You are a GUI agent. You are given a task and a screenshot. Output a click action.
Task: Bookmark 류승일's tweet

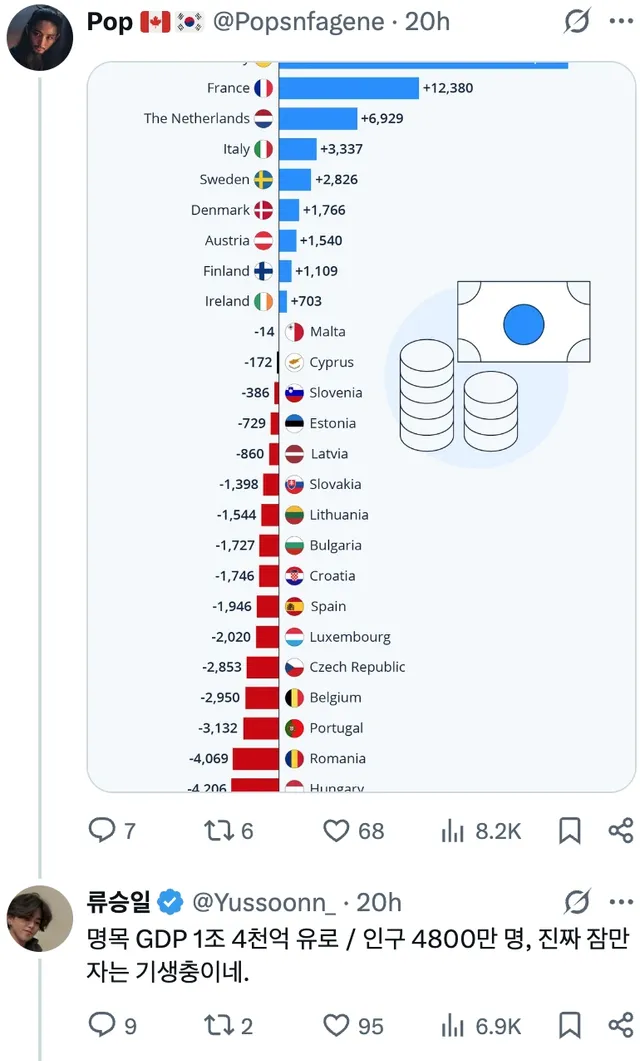(570, 1025)
